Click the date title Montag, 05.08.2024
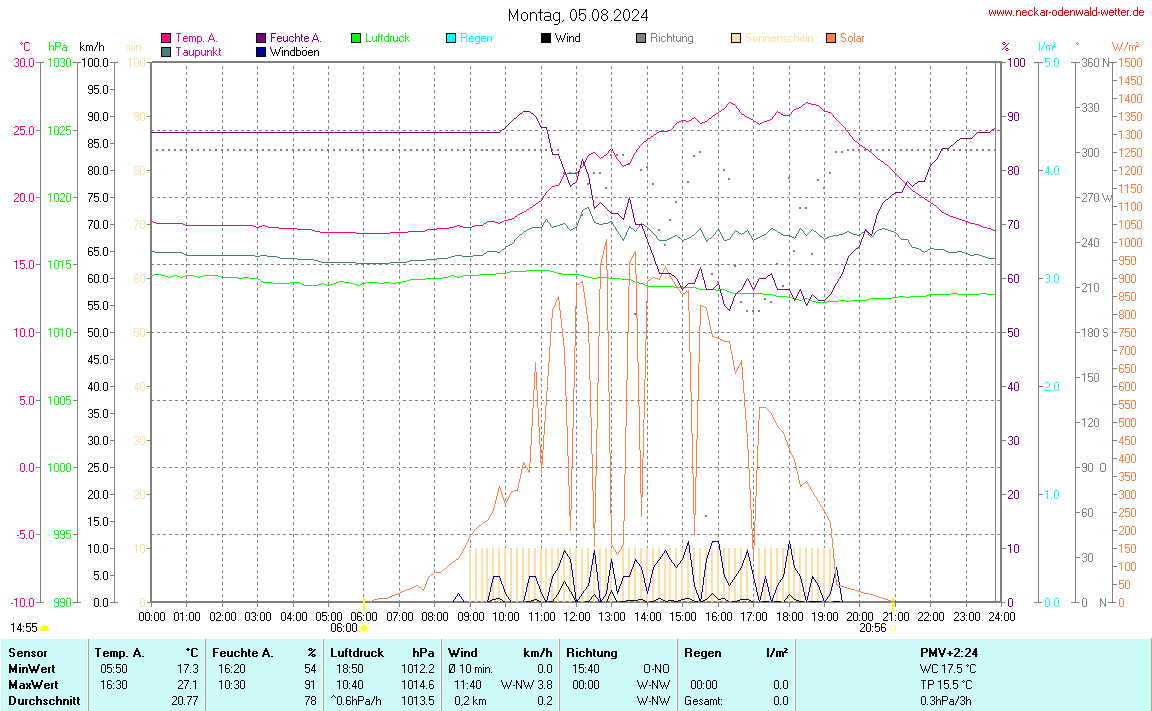The height and width of the screenshot is (711, 1152). click(x=577, y=15)
